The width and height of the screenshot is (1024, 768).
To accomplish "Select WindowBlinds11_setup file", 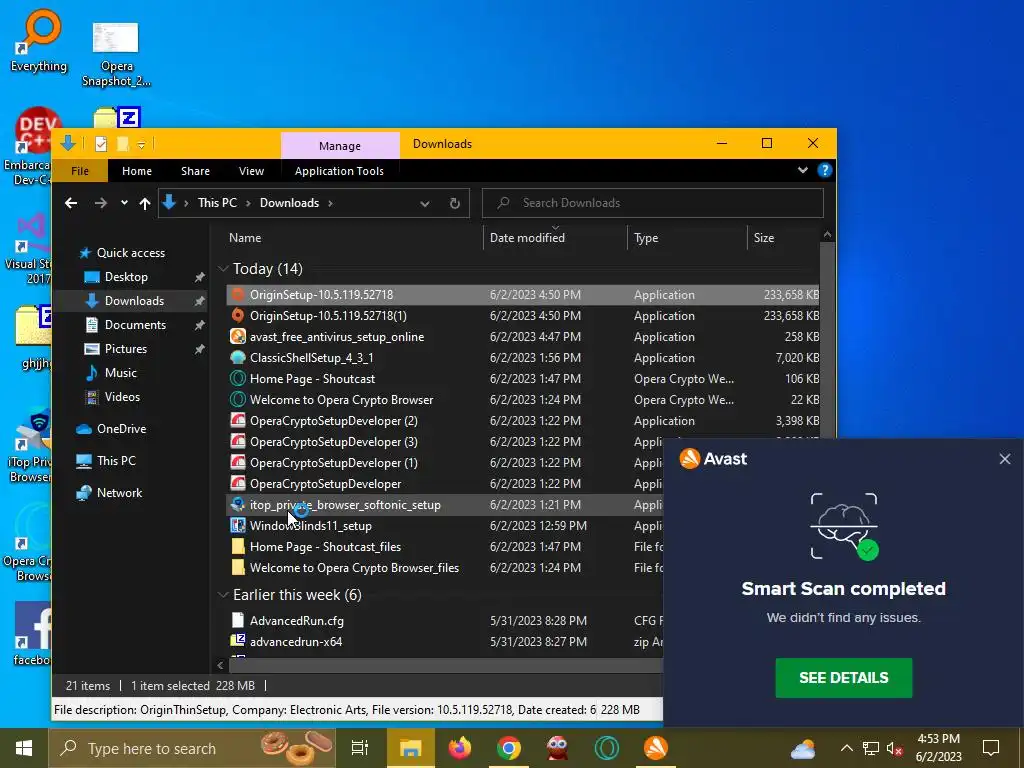I will pos(445,526).
